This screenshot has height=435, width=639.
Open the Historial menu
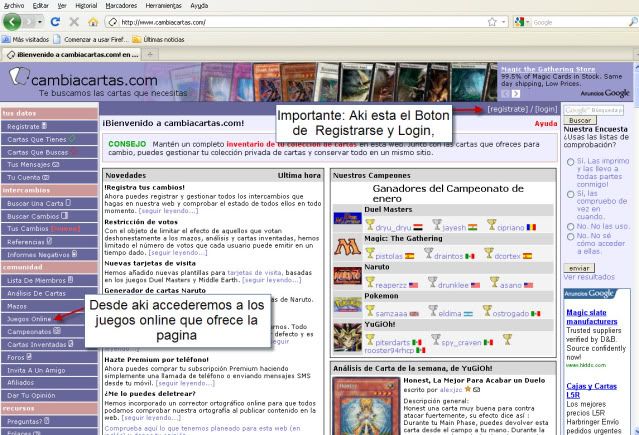click(x=86, y=6)
